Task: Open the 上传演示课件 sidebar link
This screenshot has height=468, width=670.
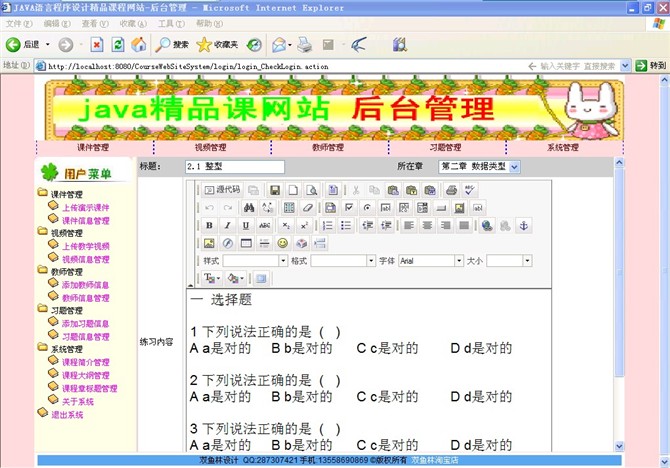Action: (x=85, y=208)
